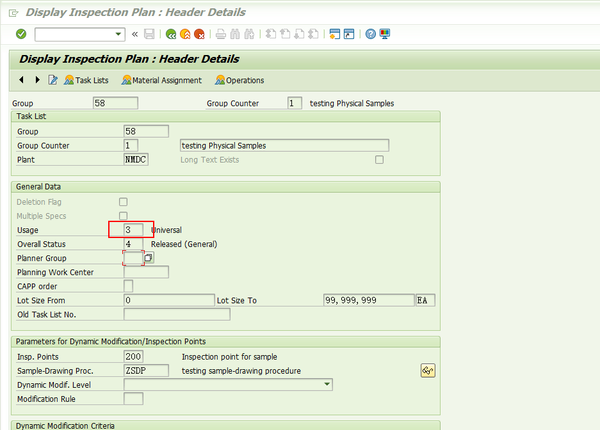
Task: Click the green Enter checkmark icon
Action: [21, 34]
